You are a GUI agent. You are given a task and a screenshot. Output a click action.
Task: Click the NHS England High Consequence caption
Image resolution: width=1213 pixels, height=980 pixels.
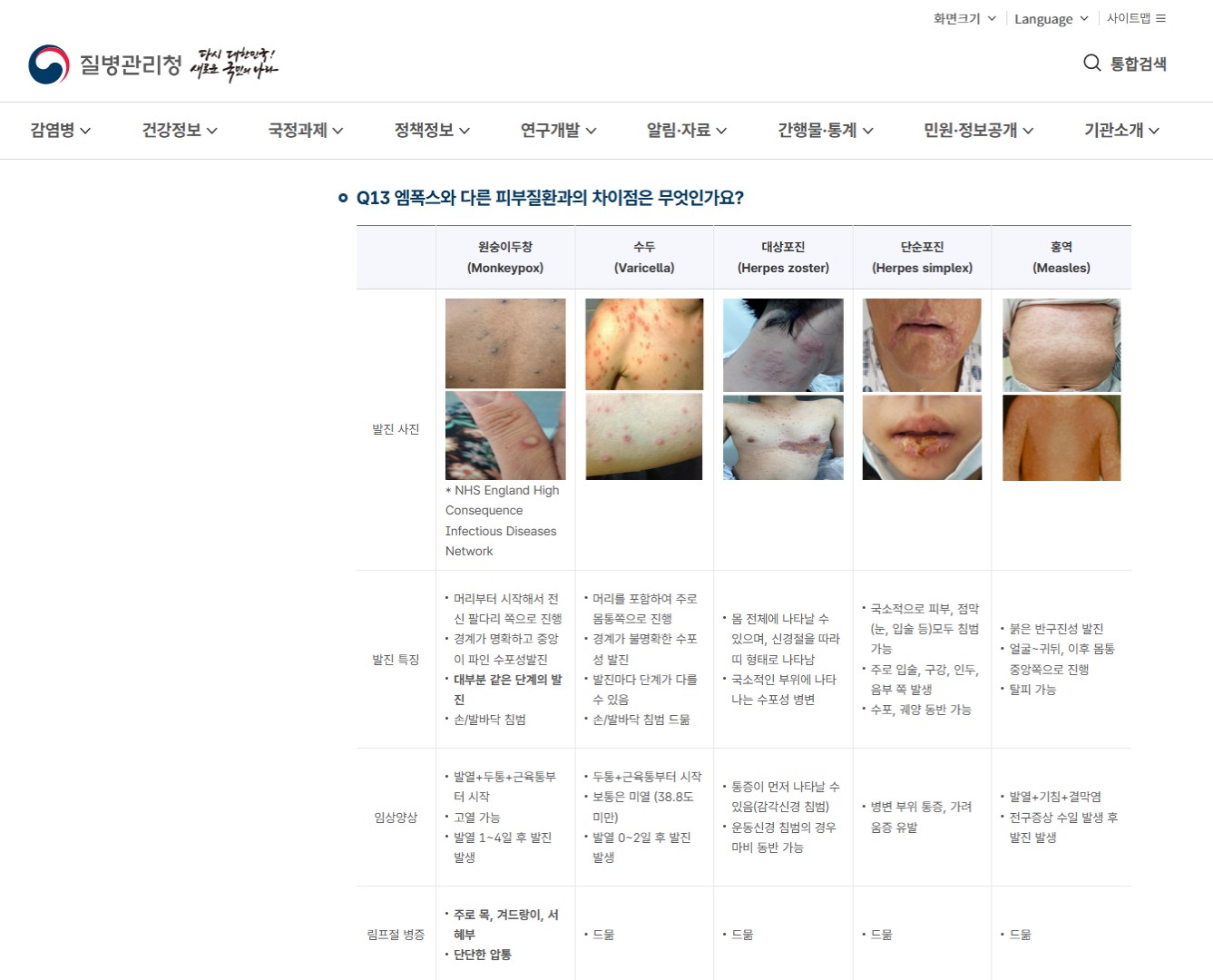tap(502, 521)
